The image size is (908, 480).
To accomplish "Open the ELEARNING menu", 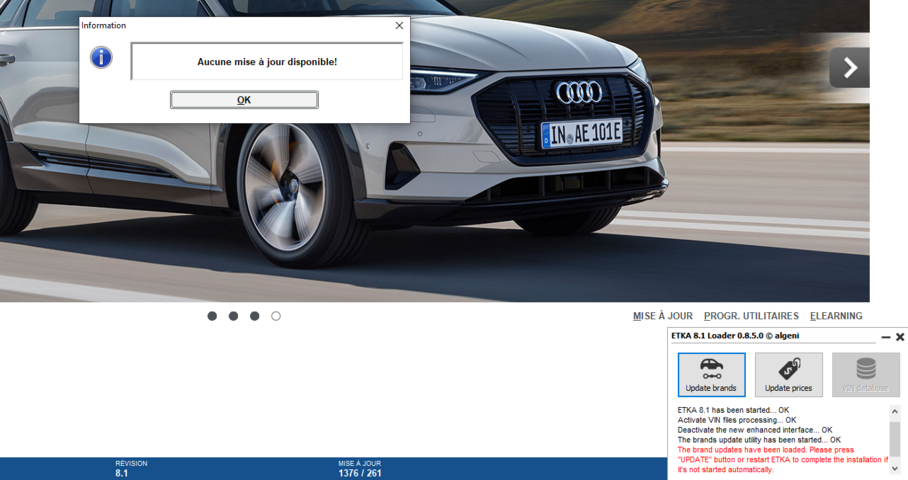I will [x=836, y=316].
